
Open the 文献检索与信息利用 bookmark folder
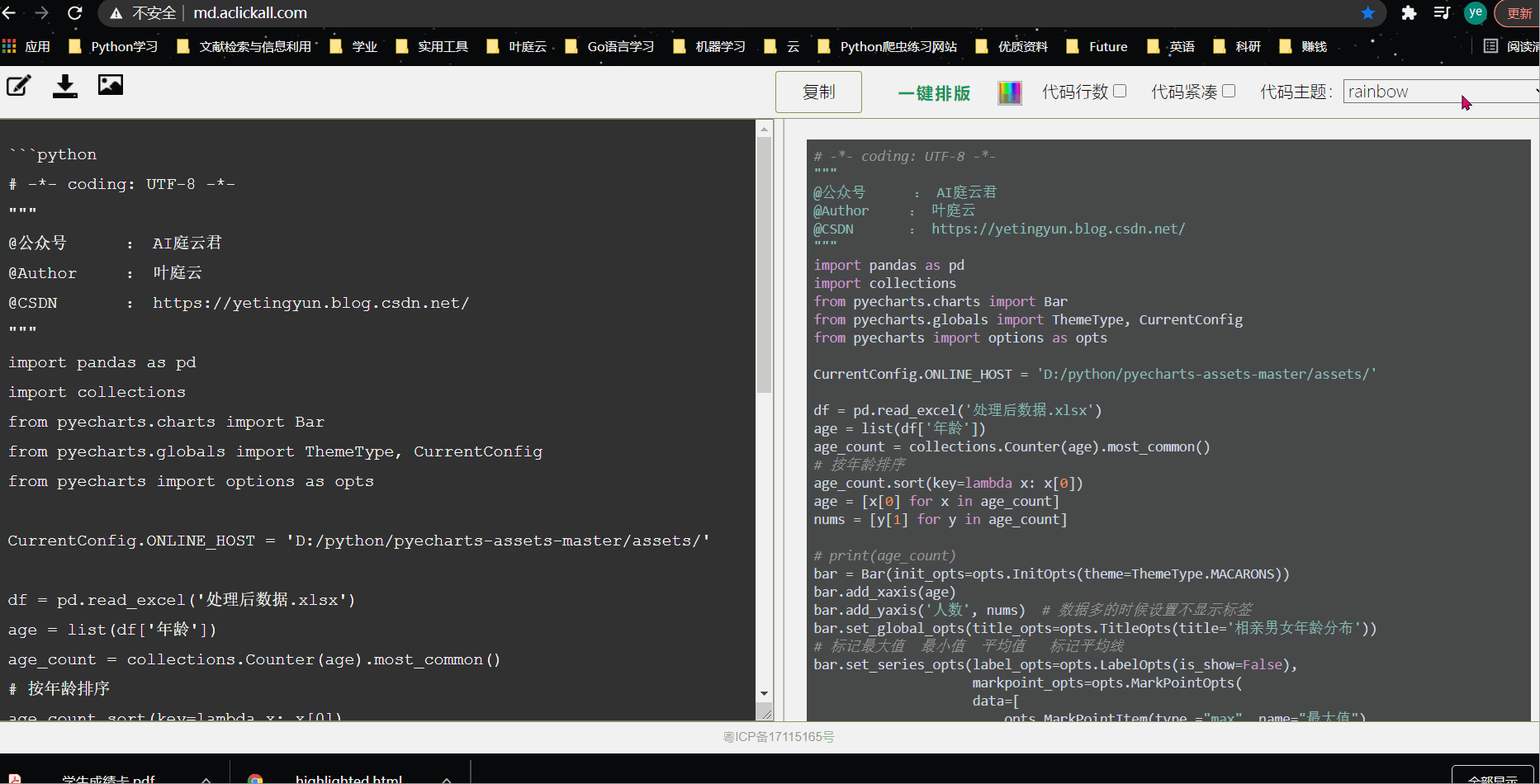pyautogui.click(x=244, y=46)
